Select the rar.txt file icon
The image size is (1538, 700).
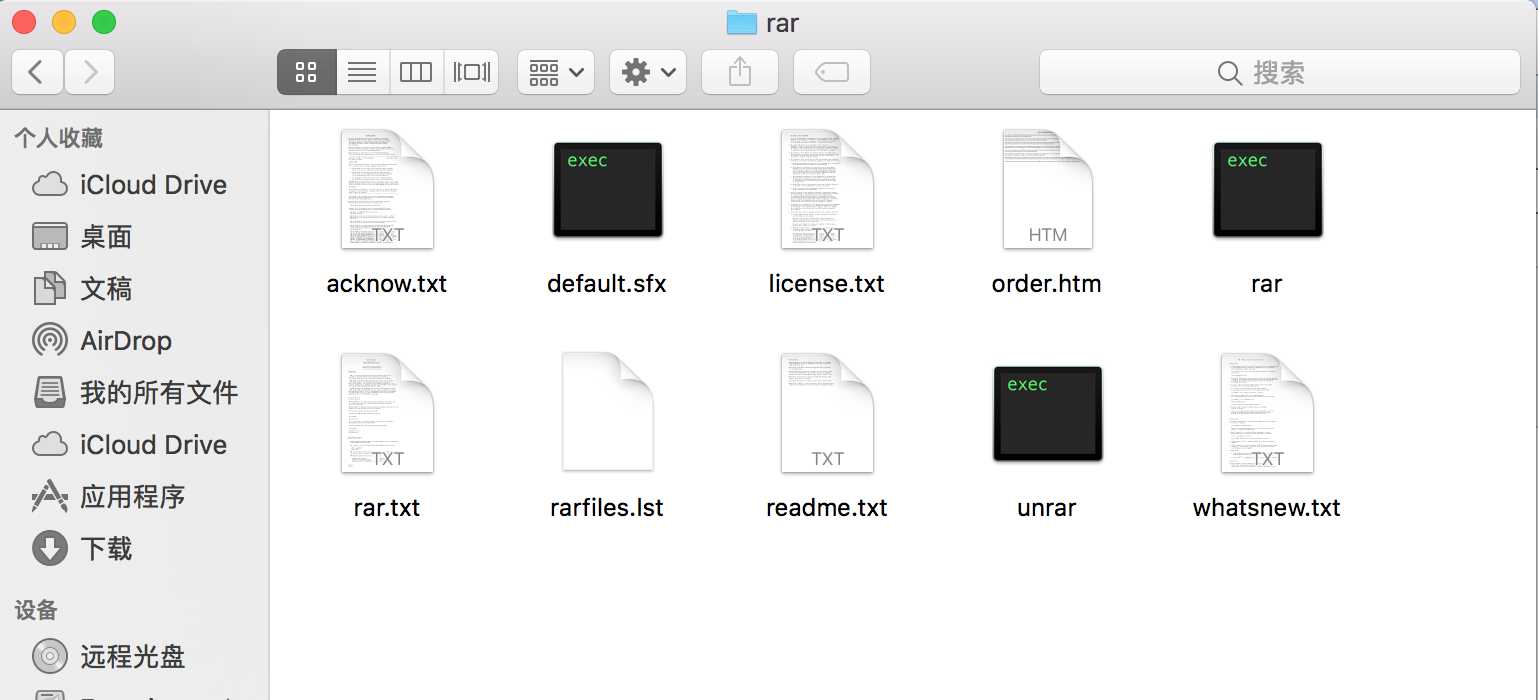(x=387, y=412)
